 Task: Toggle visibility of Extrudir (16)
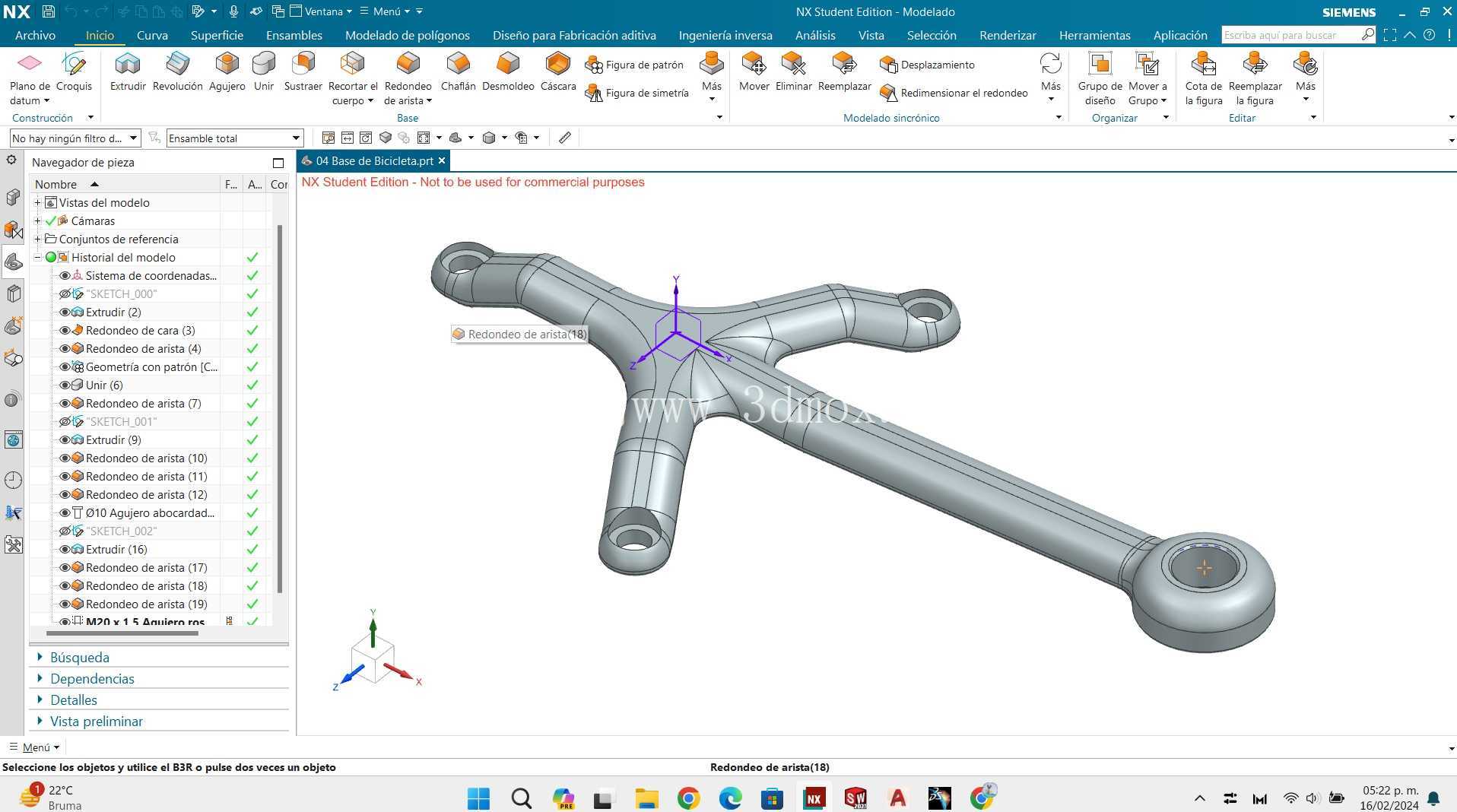click(x=65, y=549)
